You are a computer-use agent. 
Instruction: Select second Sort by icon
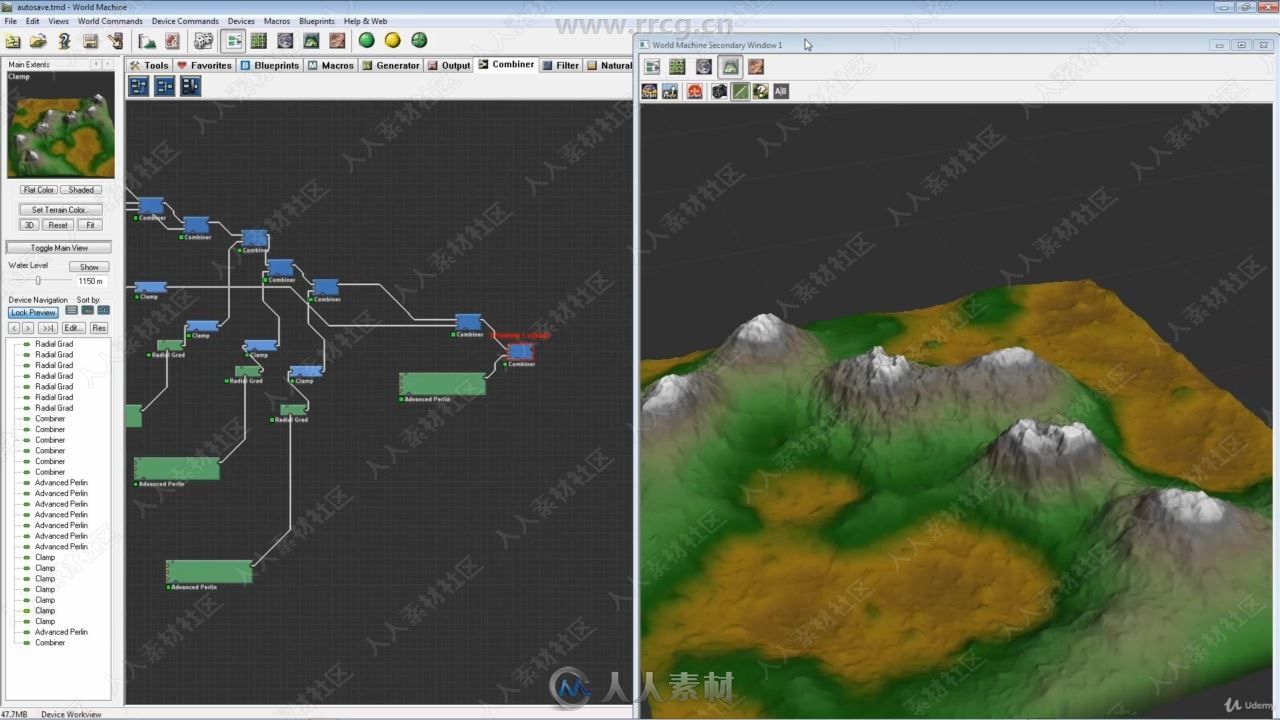tap(88, 311)
